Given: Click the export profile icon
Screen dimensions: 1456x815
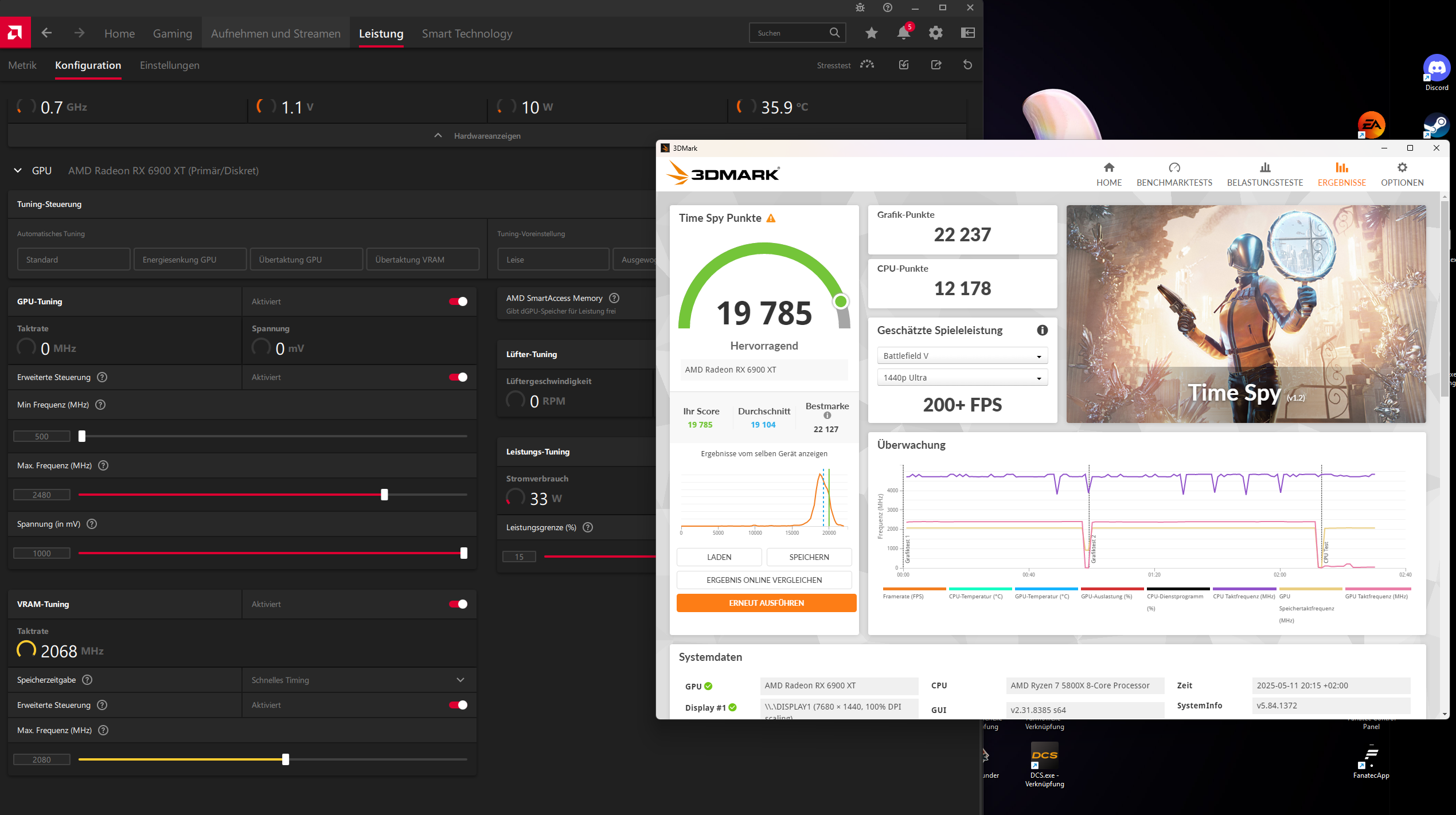Looking at the screenshot, I should [x=936, y=65].
